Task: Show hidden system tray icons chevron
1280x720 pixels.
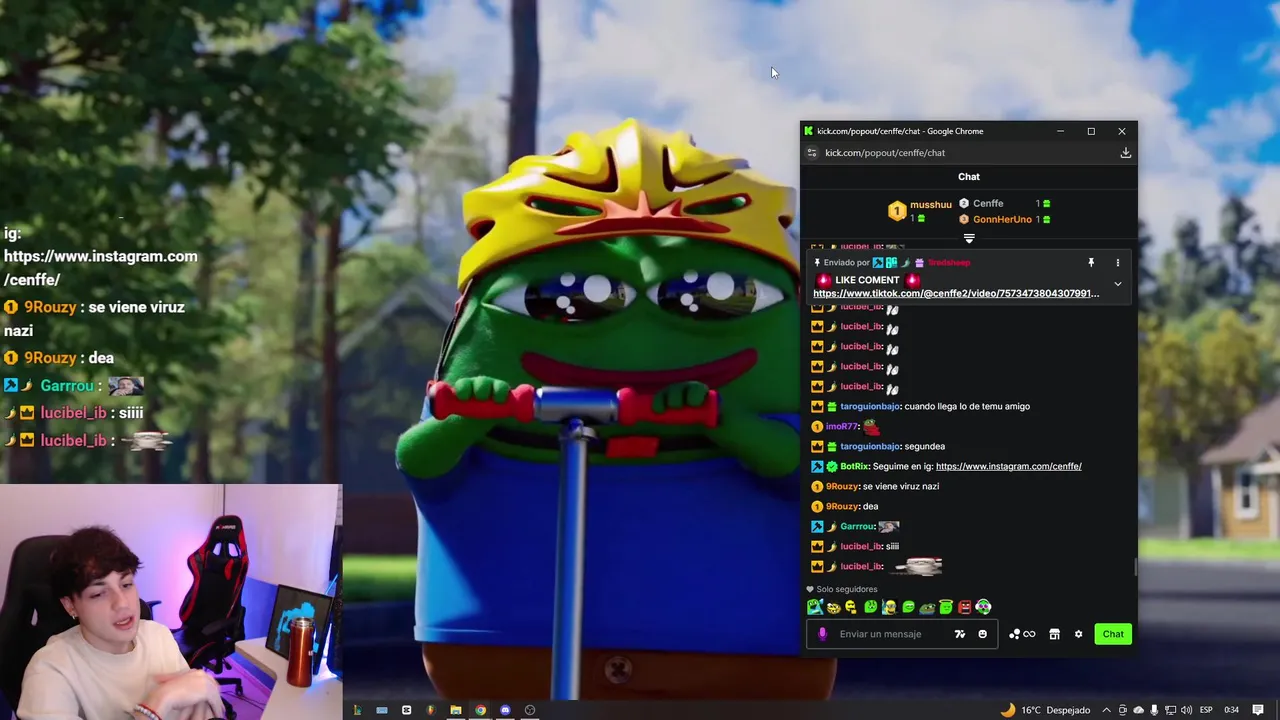Action: click(x=1106, y=710)
